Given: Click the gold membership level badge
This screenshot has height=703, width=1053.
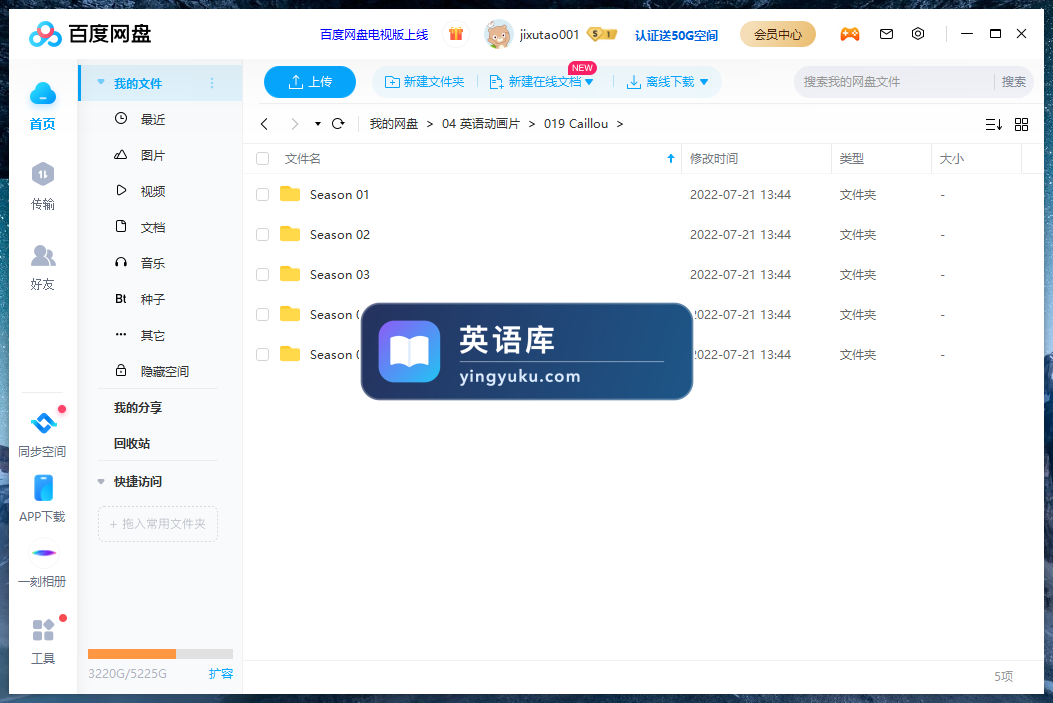Looking at the screenshot, I should coord(602,34).
